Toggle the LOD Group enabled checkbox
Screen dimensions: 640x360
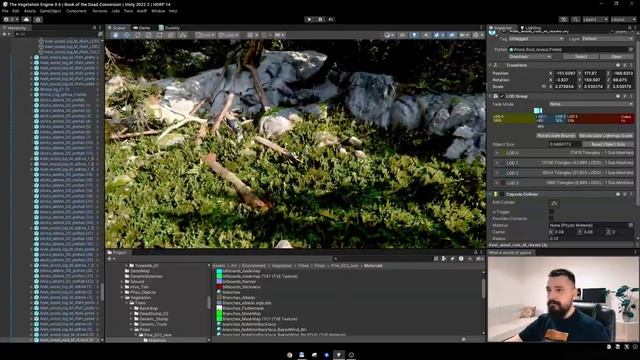pos(502,96)
